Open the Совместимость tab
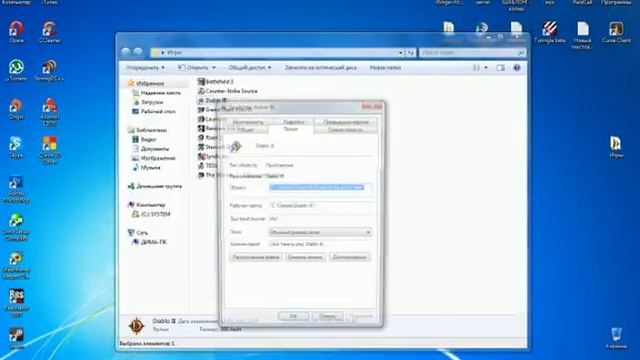This screenshot has width=640, height=360. click(346, 129)
